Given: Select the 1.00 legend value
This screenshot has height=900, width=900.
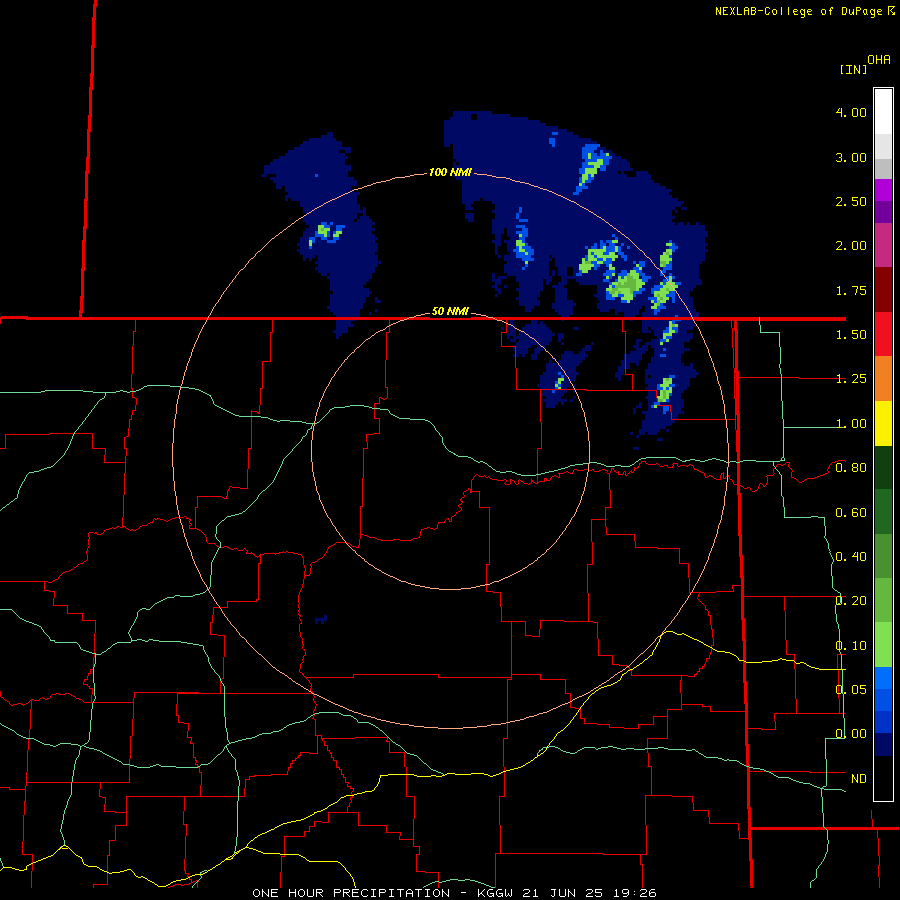Looking at the screenshot, I should (x=851, y=424).
